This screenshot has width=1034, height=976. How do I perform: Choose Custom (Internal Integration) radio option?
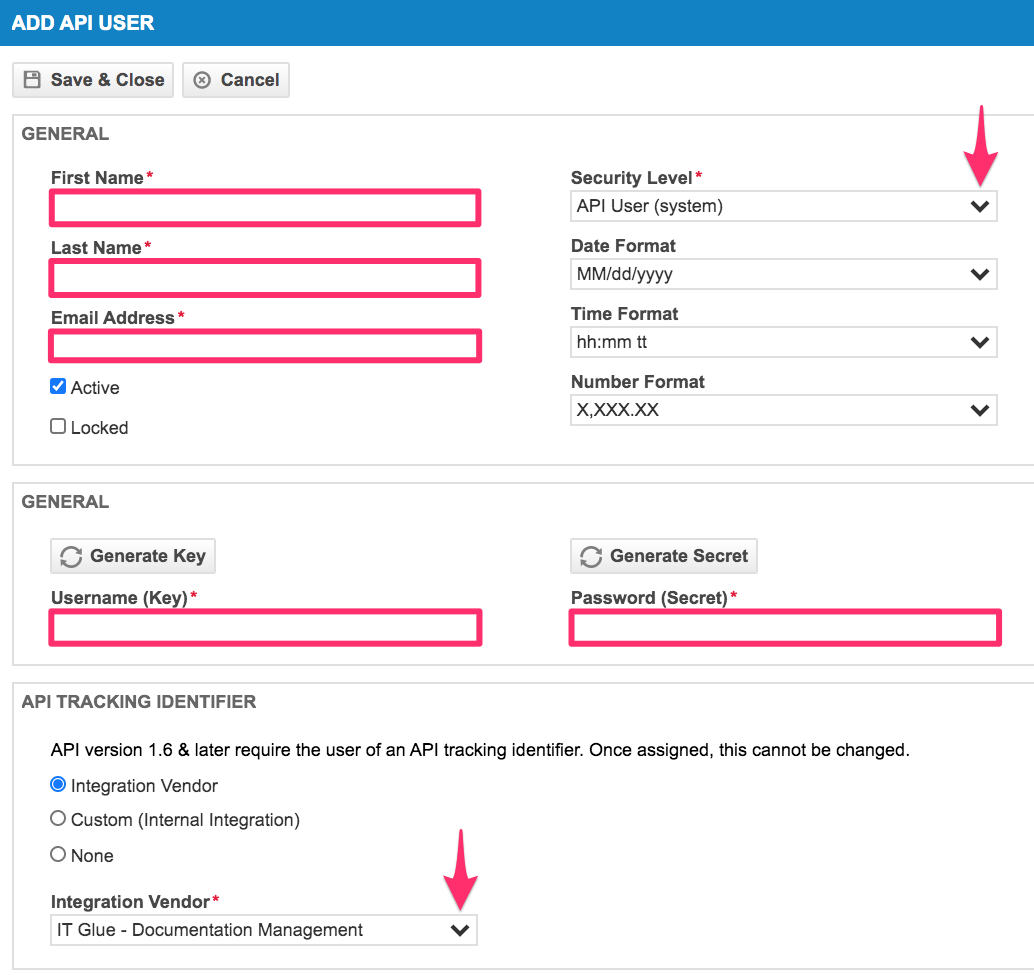58,819
